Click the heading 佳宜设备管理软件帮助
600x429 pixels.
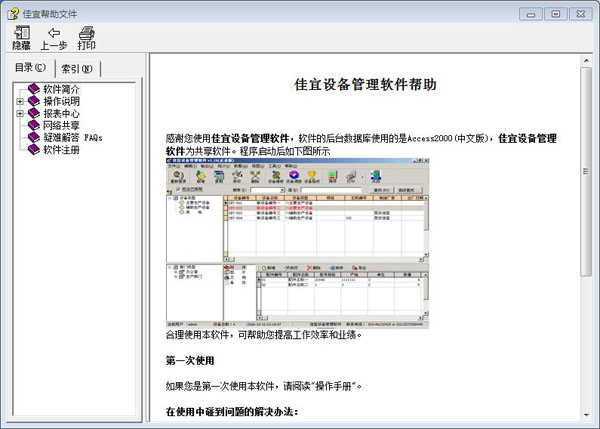(x=365, y=85)
